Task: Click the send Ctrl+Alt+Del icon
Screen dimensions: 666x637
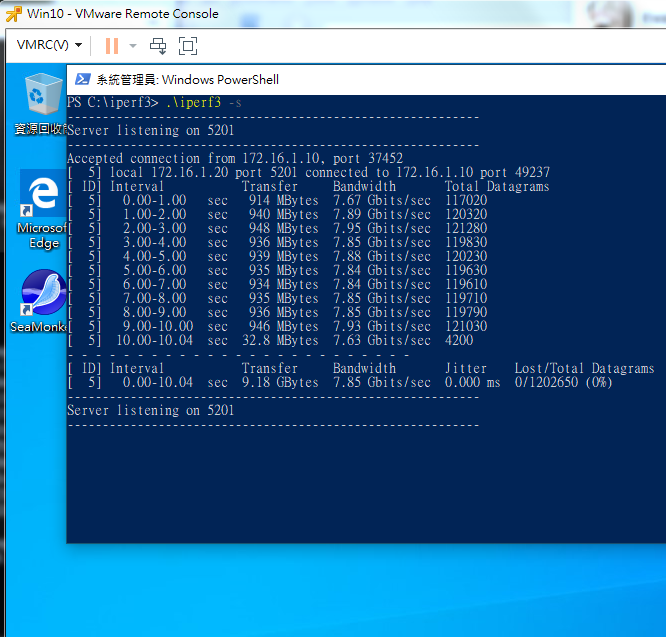Action: click(158, 46)
